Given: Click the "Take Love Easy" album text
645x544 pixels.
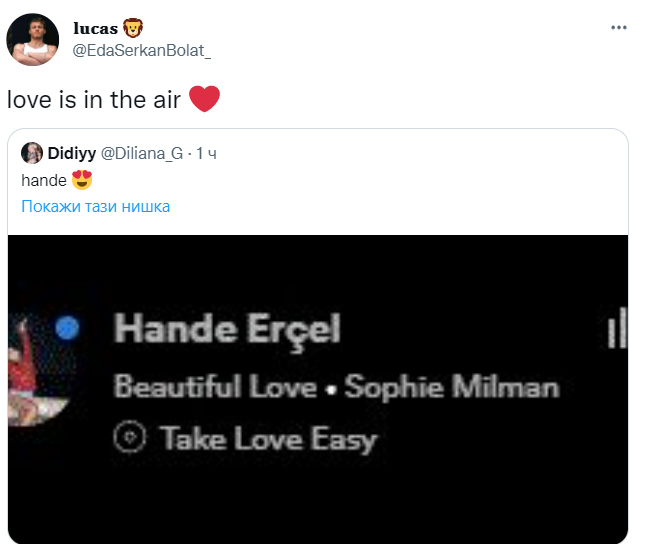Looking at the screenshot, I should tap(268, 438).
